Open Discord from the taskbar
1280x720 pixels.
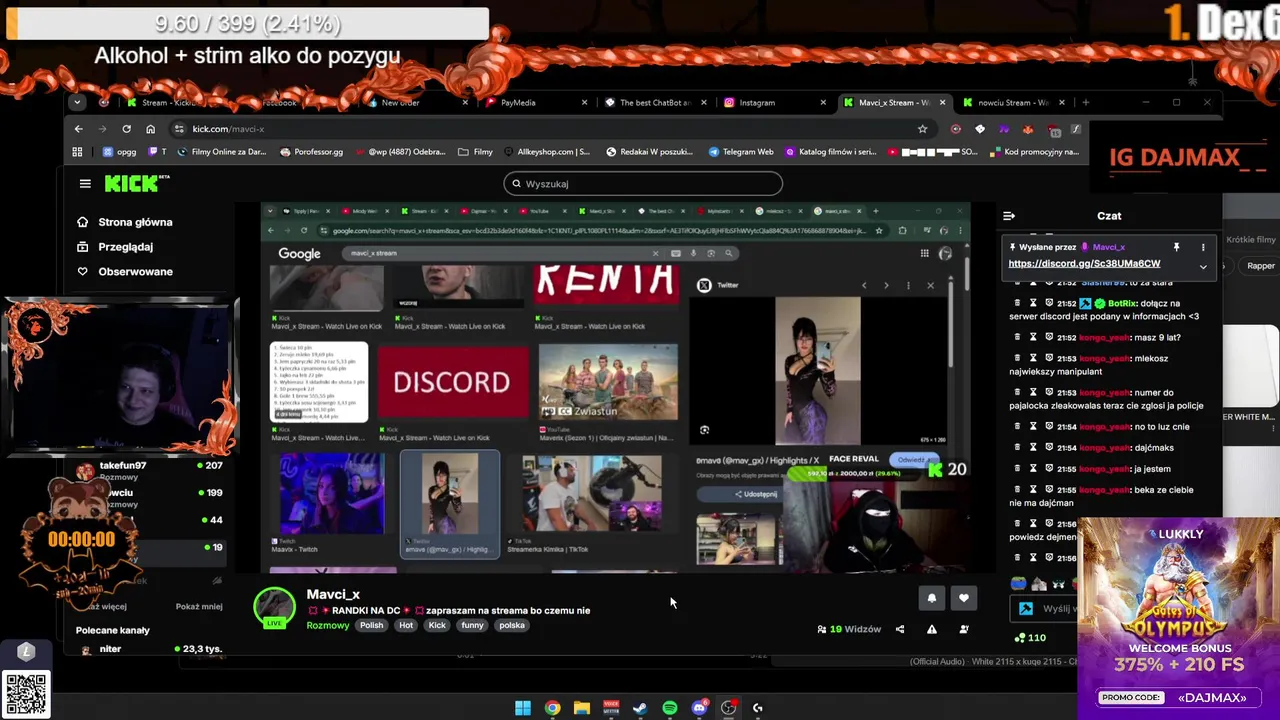699,708
